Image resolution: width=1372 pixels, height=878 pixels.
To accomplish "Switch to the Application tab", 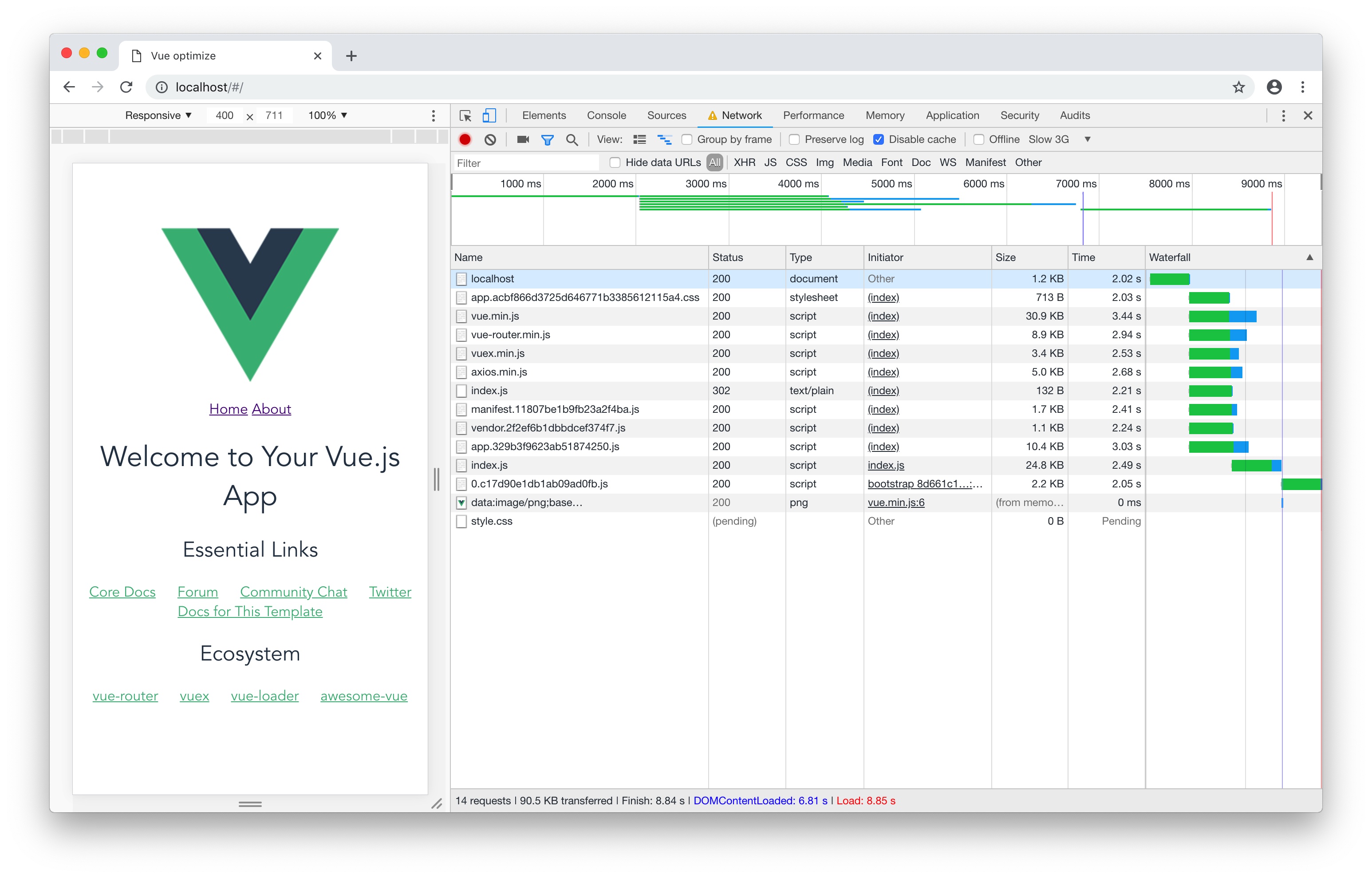I will [x=952, y=116].
